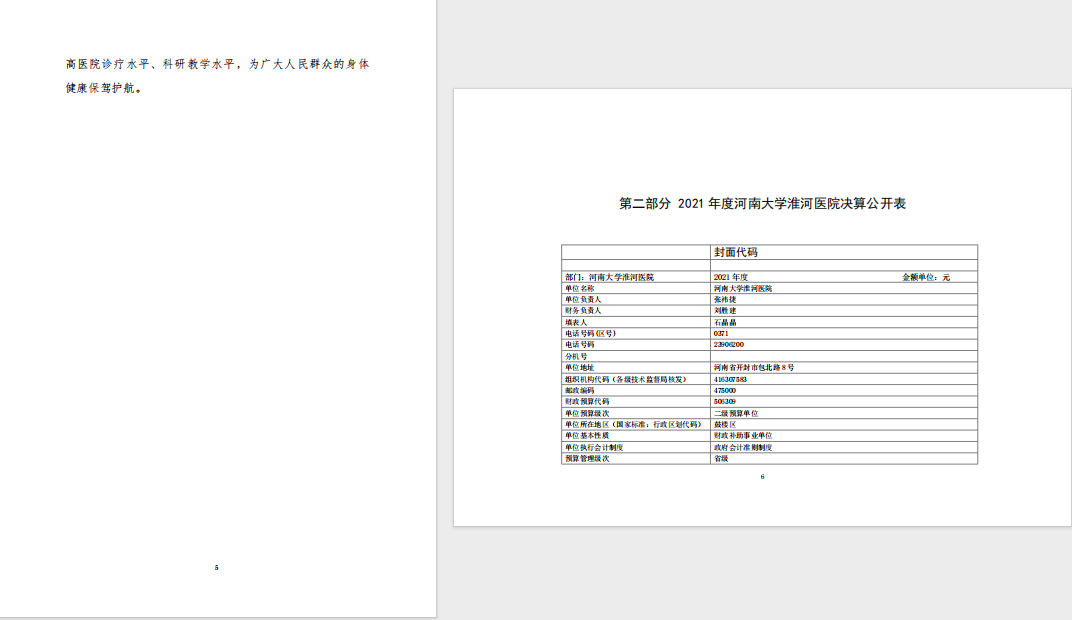Click the name '张祎捷' in the table
Screen dimensions: 1072x620
725,299
